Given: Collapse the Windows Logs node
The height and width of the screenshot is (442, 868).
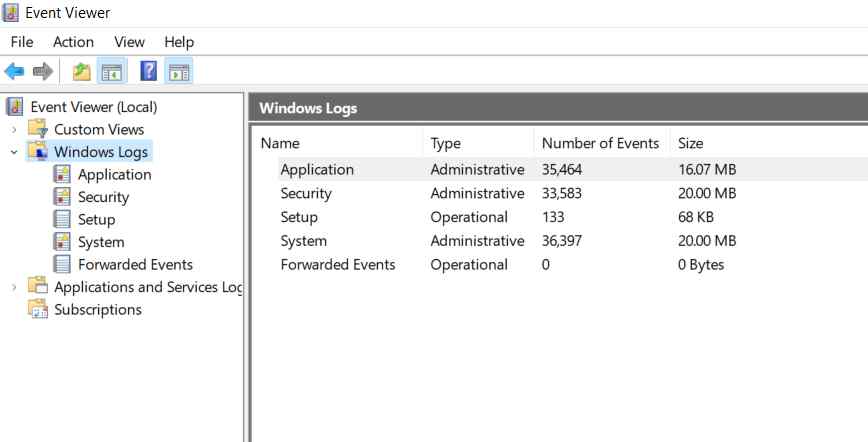Looking at the screenshot, I should 14,152.
